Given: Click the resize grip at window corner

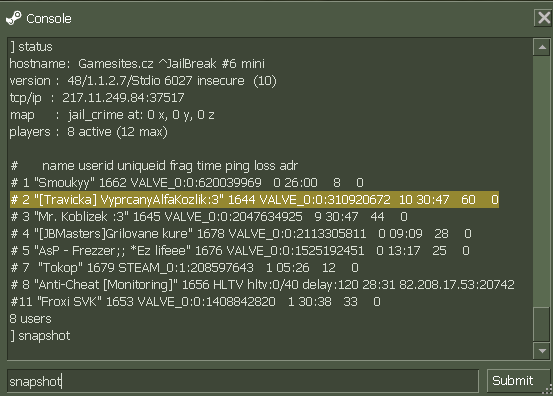Looking at the screenshot, I should pyautogui.click(x=548, y=391).
